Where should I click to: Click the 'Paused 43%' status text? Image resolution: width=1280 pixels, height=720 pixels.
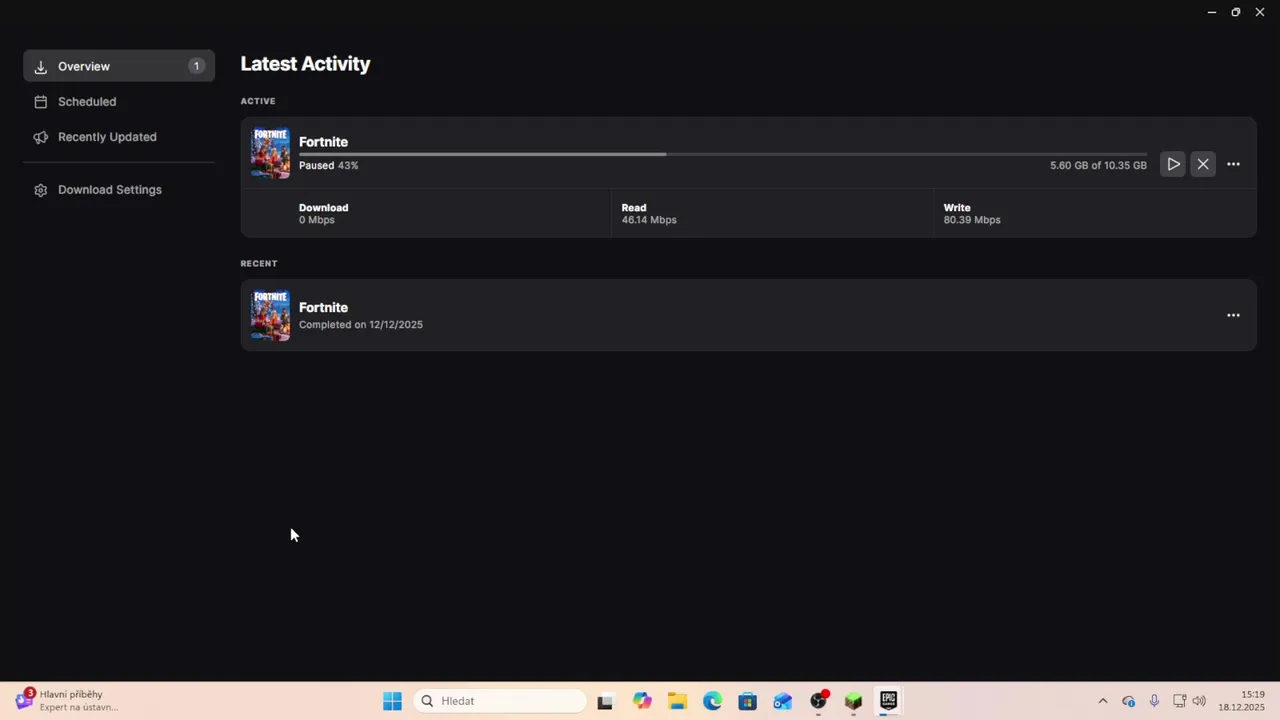[x=328, y=166]
